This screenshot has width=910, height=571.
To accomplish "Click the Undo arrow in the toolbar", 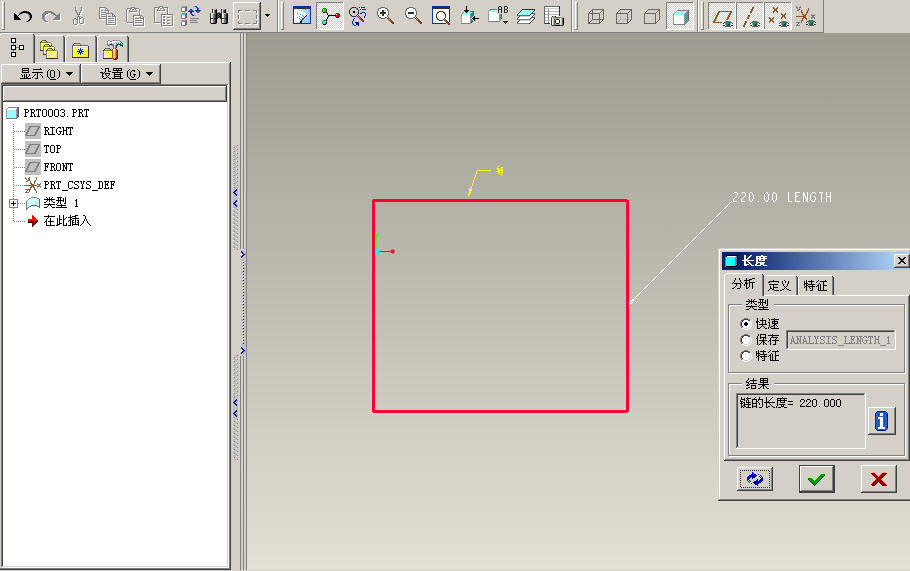I will (x=22, y=16).
